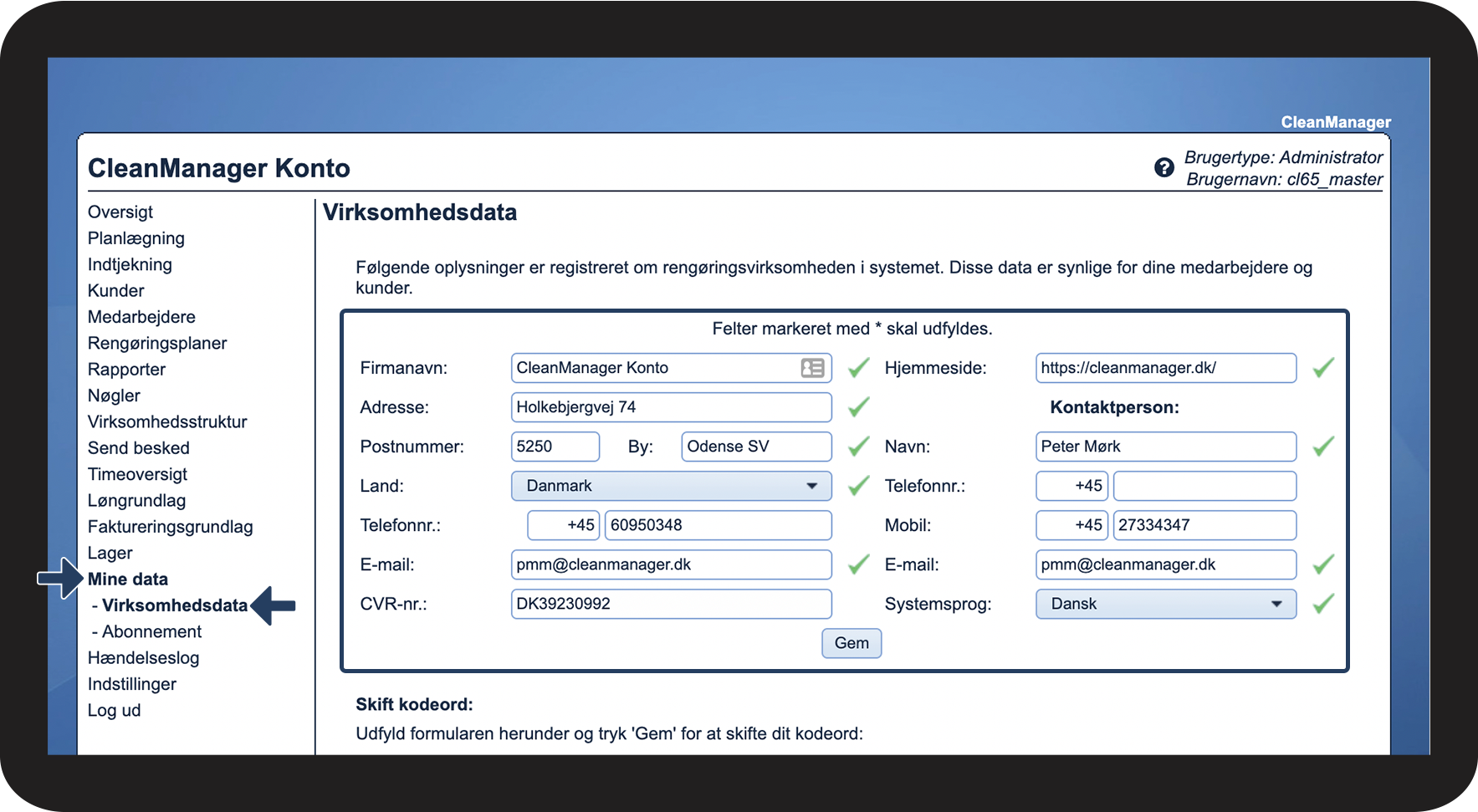The image size is (1478, 812).
Task: Click the green checkmark beside company E-mail field
Action: tap(858, 564)
